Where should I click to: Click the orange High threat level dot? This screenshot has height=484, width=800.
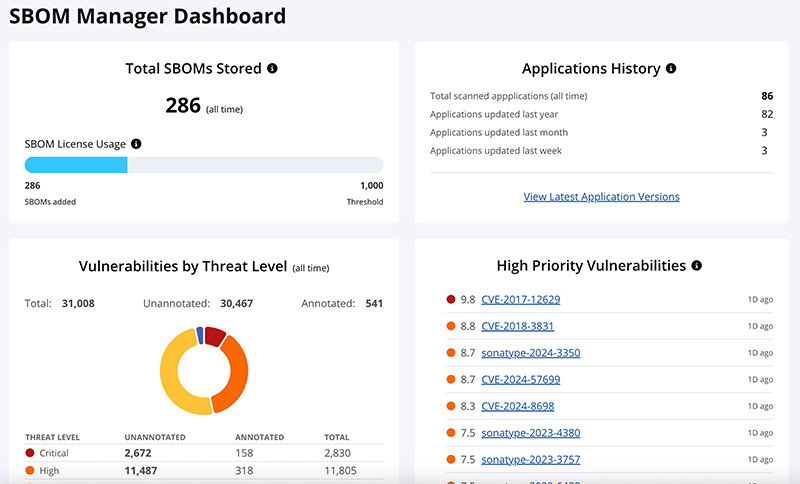click(x=30, y=471)
